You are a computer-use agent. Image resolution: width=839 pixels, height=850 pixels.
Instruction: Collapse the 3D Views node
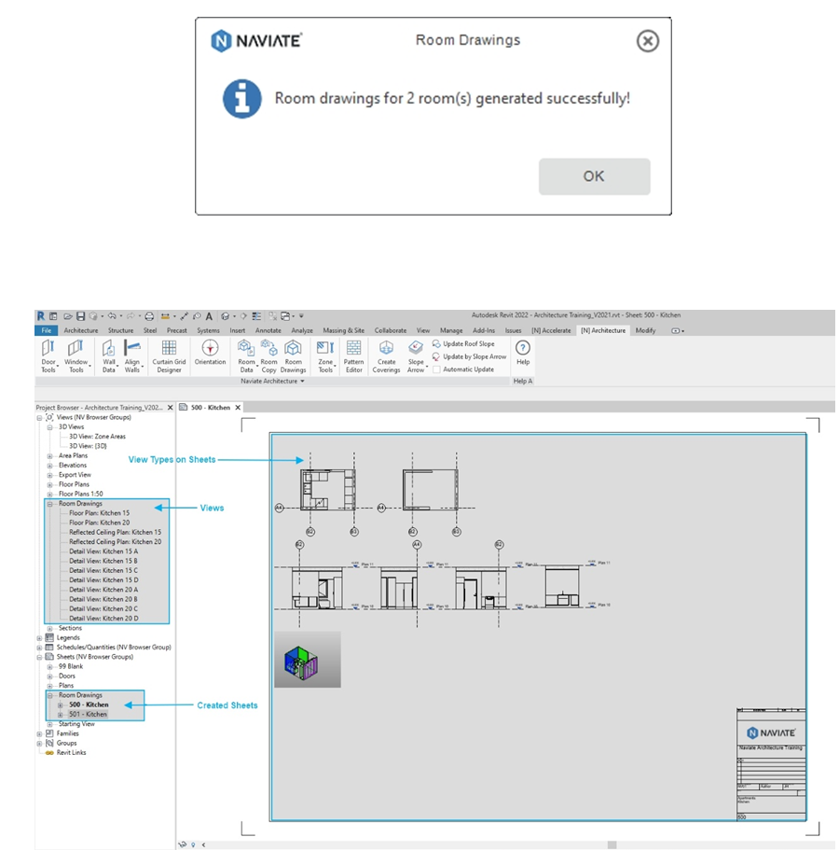[49, 427]
